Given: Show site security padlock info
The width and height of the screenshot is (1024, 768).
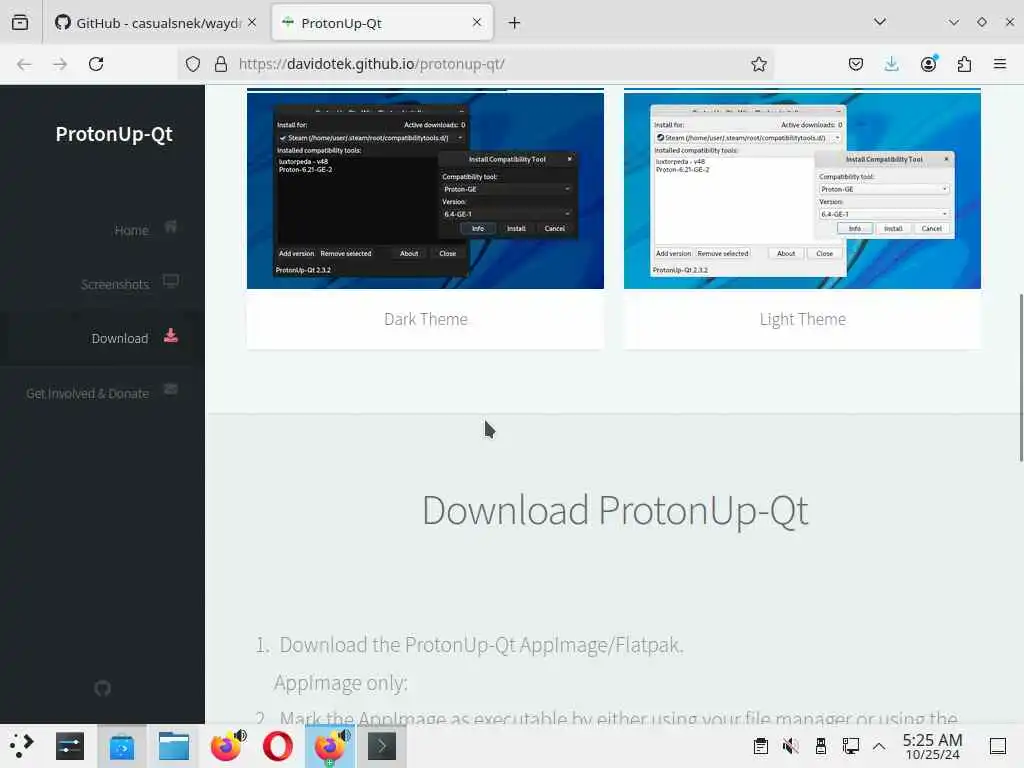Looking at the screenshot, I should click(221, 64).
